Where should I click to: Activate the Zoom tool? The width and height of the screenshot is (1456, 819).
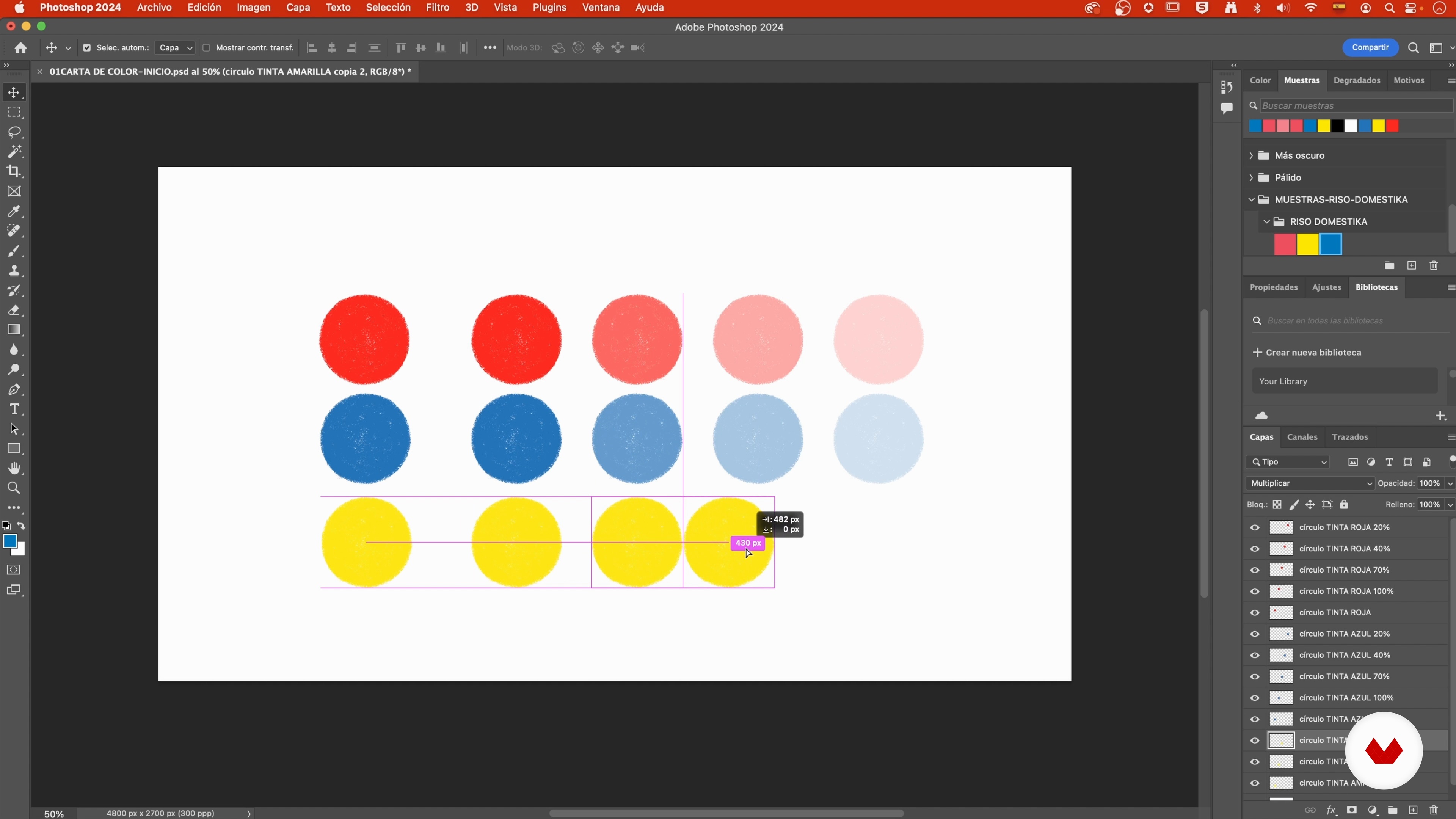click(x=14, y=488)
